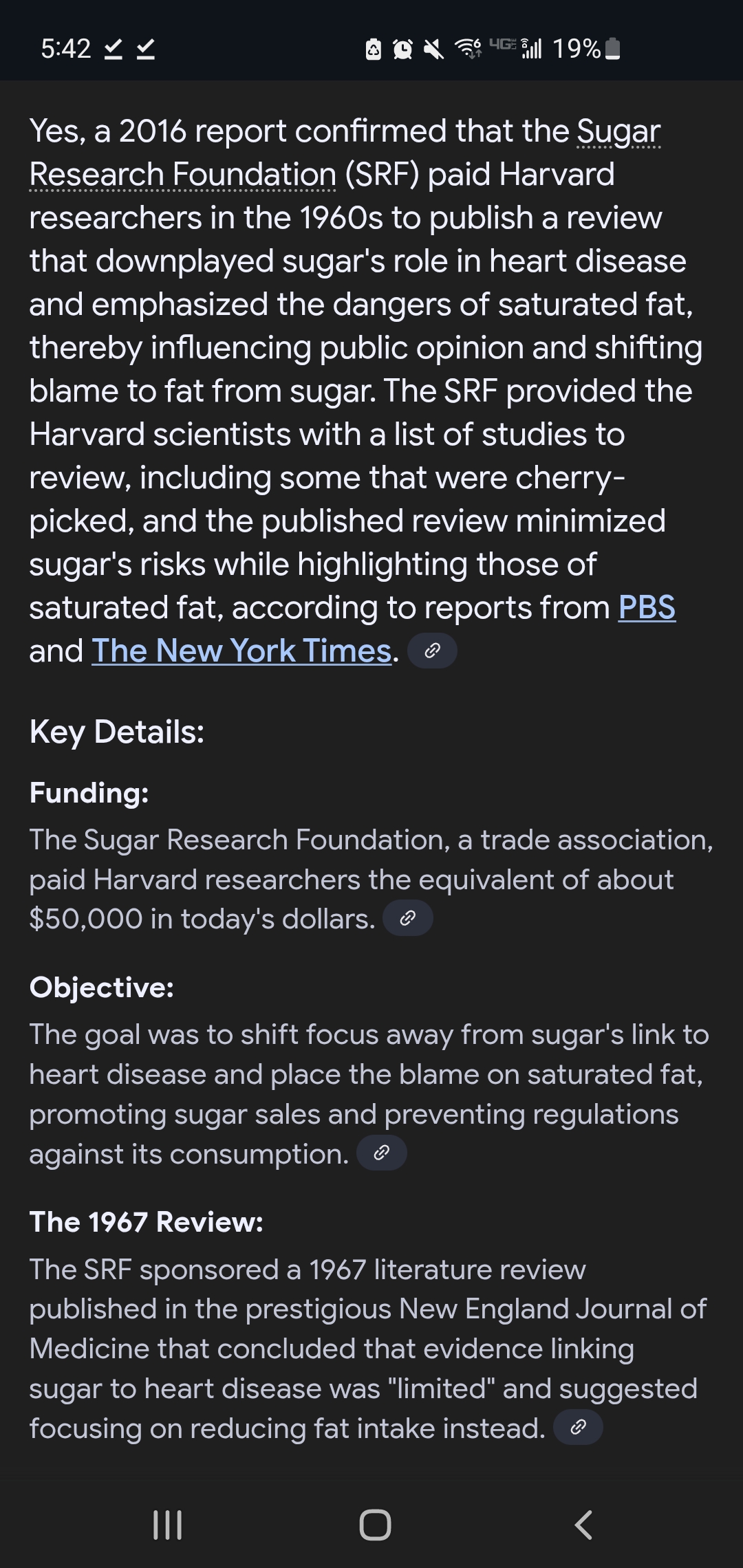This screenshot has width=743, height=1568.
Task: Tap the muted sound status icon
Action: [433, 49]
